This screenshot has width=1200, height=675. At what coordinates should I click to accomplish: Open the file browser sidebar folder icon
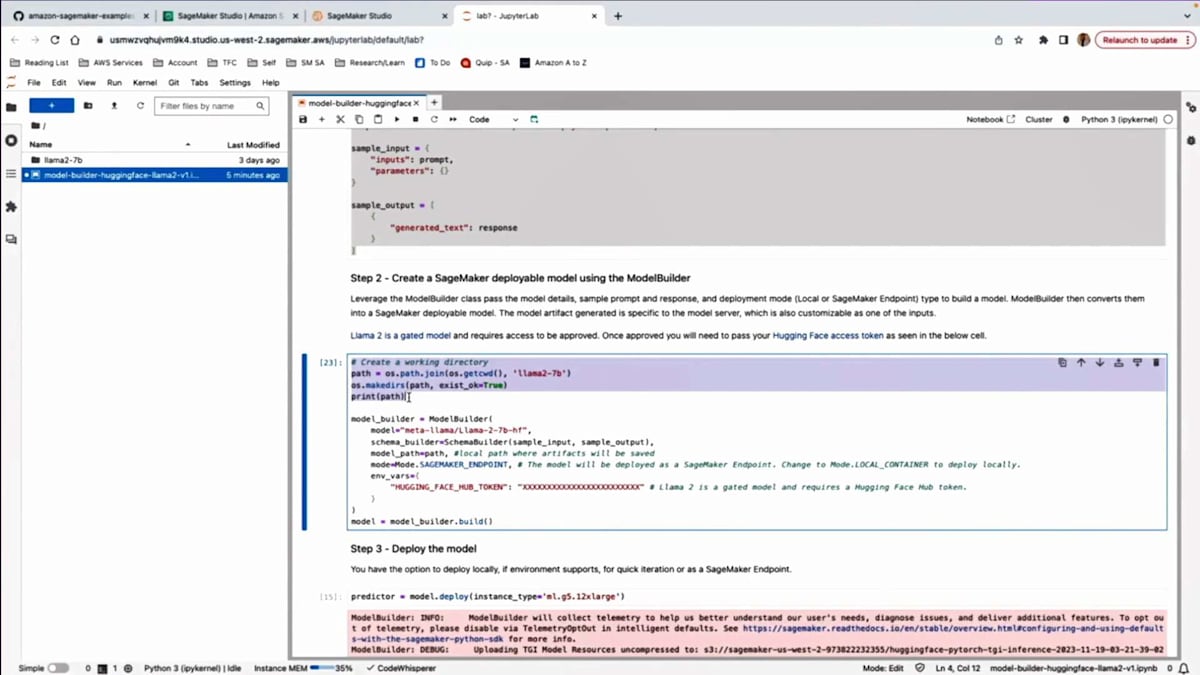click(11, 107)
